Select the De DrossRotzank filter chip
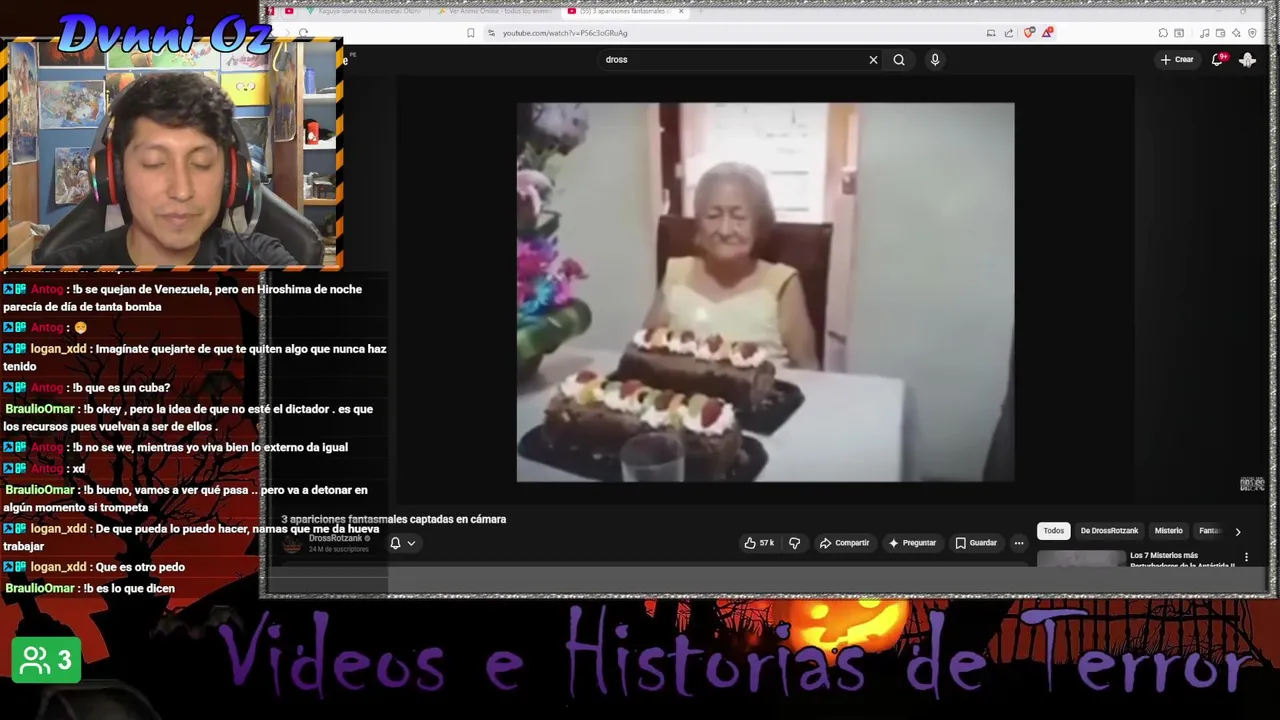This screenshot has height=720, width=1280. tap(1109, 531)
